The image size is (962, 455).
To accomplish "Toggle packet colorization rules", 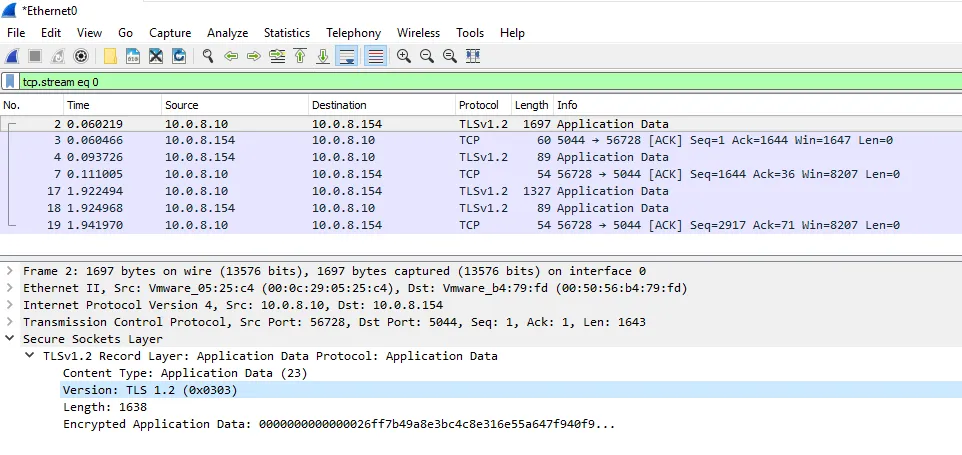I will click(375, 56).
